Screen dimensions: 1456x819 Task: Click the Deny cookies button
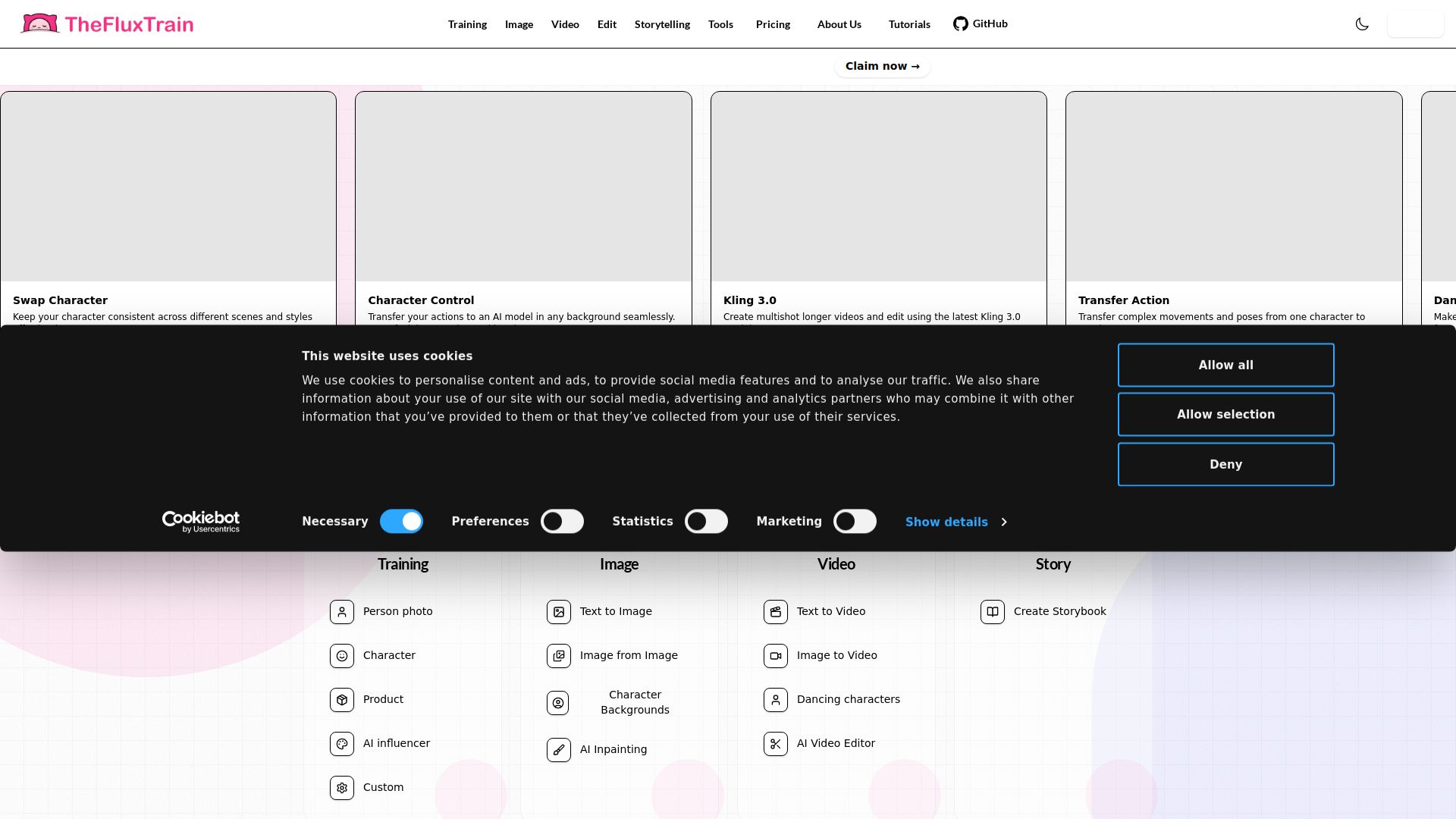(x=1225, y=464)
